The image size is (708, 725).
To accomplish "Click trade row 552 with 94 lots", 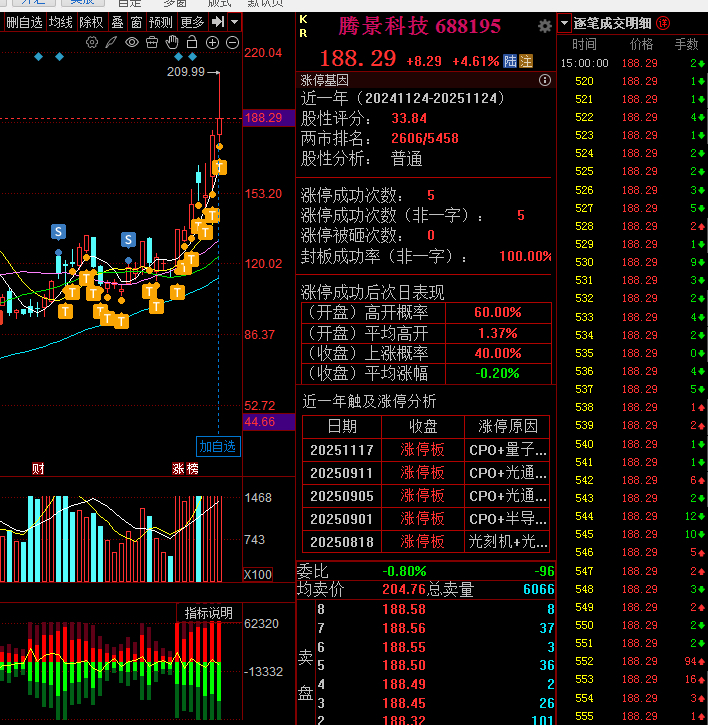I will click(633, 661).
